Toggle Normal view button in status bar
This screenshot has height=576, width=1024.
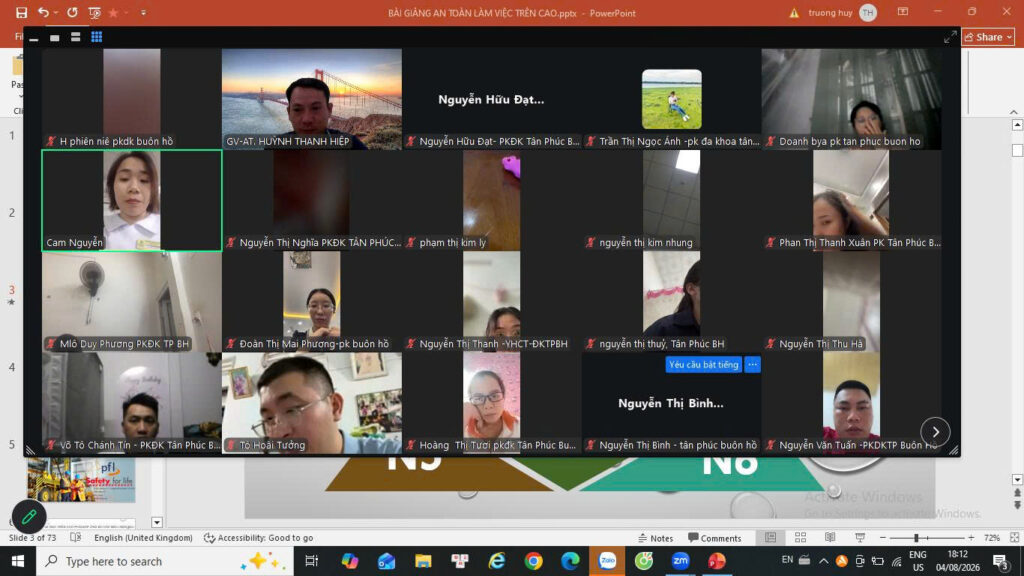click(771, 537)
